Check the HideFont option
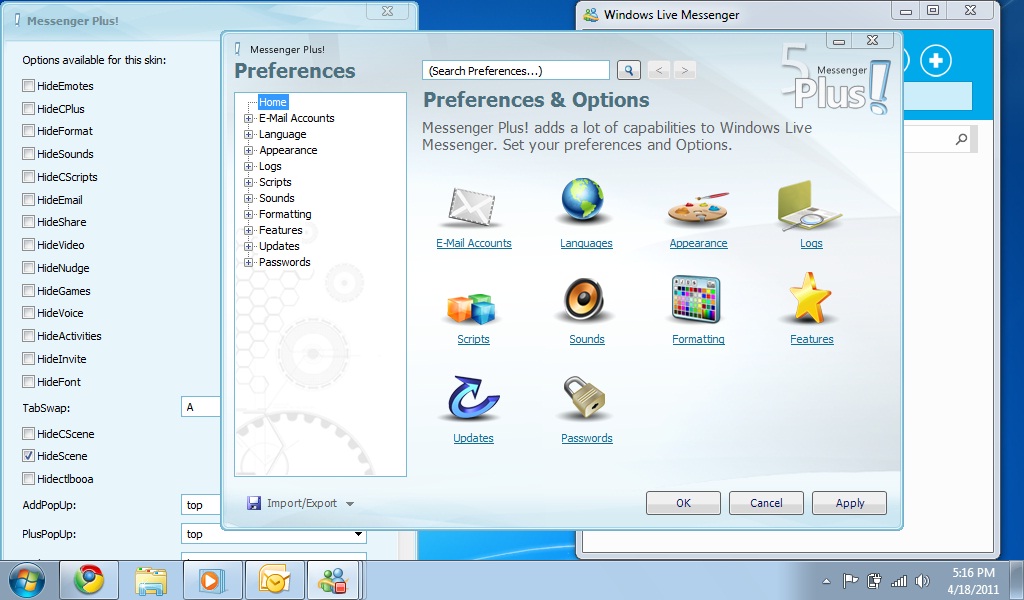 point(28,381)
